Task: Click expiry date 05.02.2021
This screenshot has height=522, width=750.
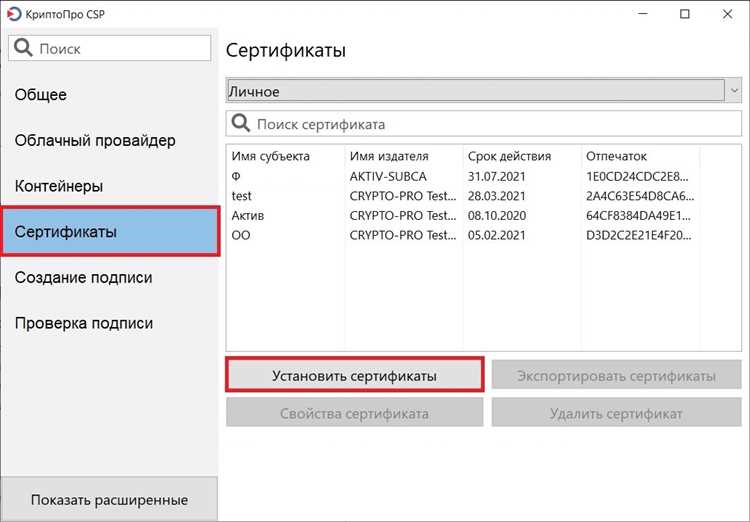Action: pos(496,235)
